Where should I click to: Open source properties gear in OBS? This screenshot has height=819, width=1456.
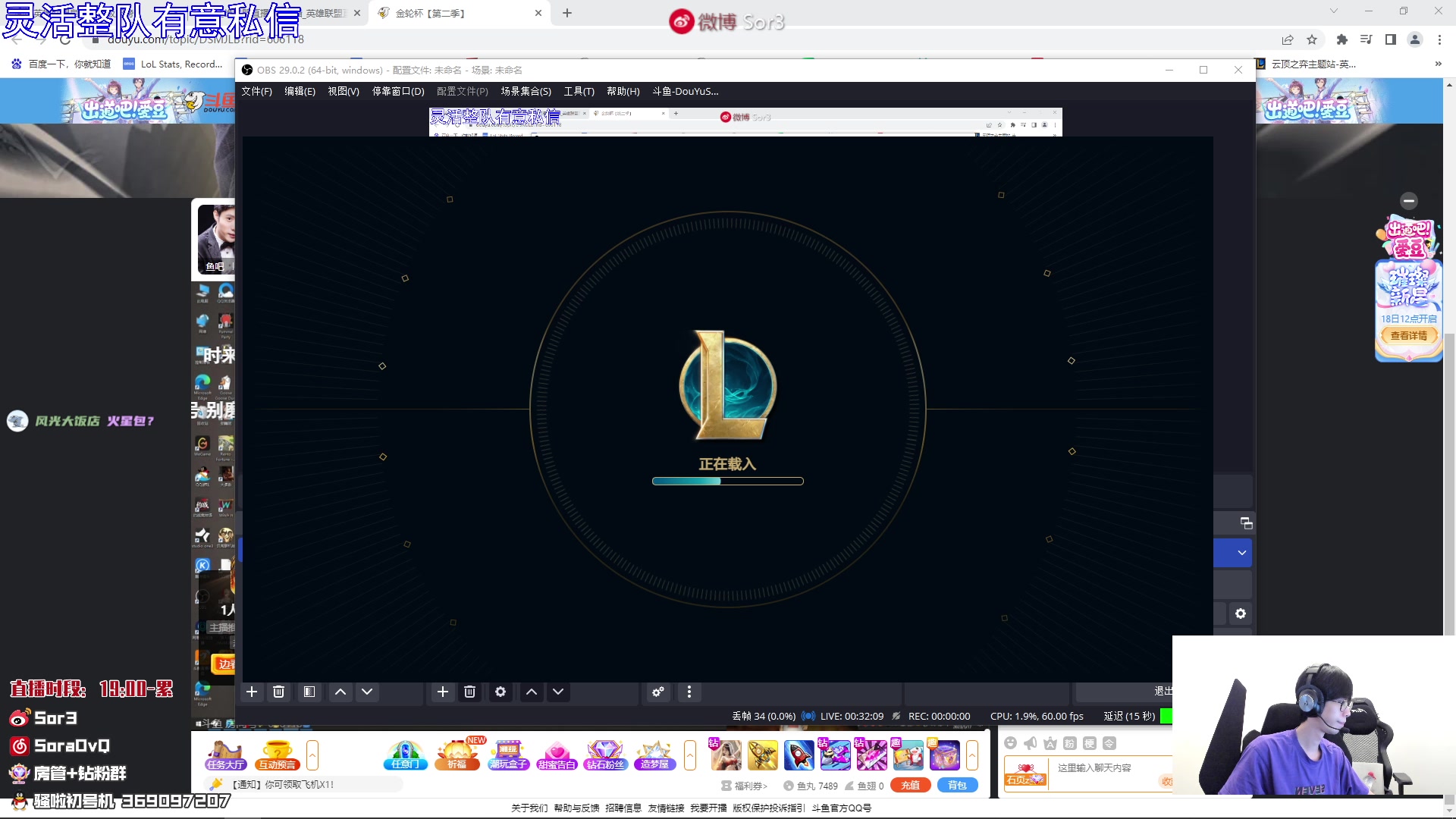(500, 692)
